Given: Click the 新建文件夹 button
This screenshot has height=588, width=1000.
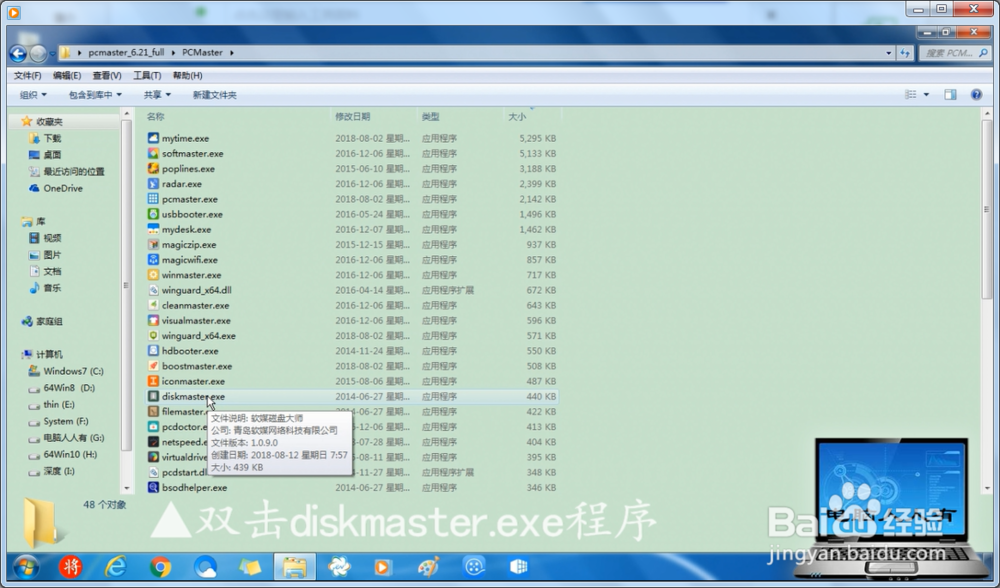Looking at the screenshot, I should click(x=214, y=94).
